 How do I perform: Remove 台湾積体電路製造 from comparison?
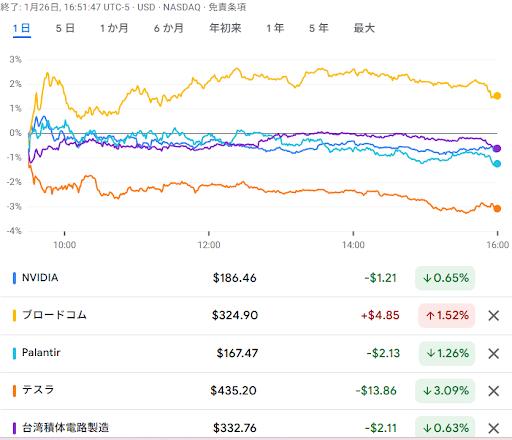click(493, 428)
